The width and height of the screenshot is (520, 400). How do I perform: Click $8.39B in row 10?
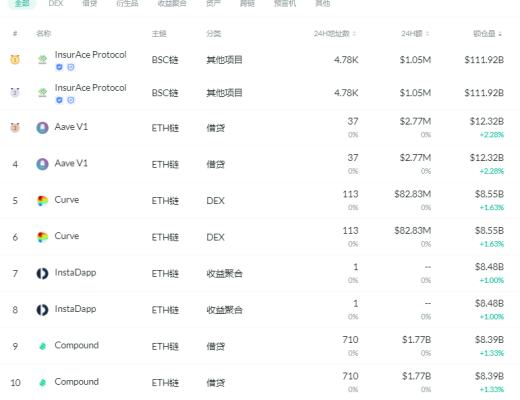click(x=489, y=376)
